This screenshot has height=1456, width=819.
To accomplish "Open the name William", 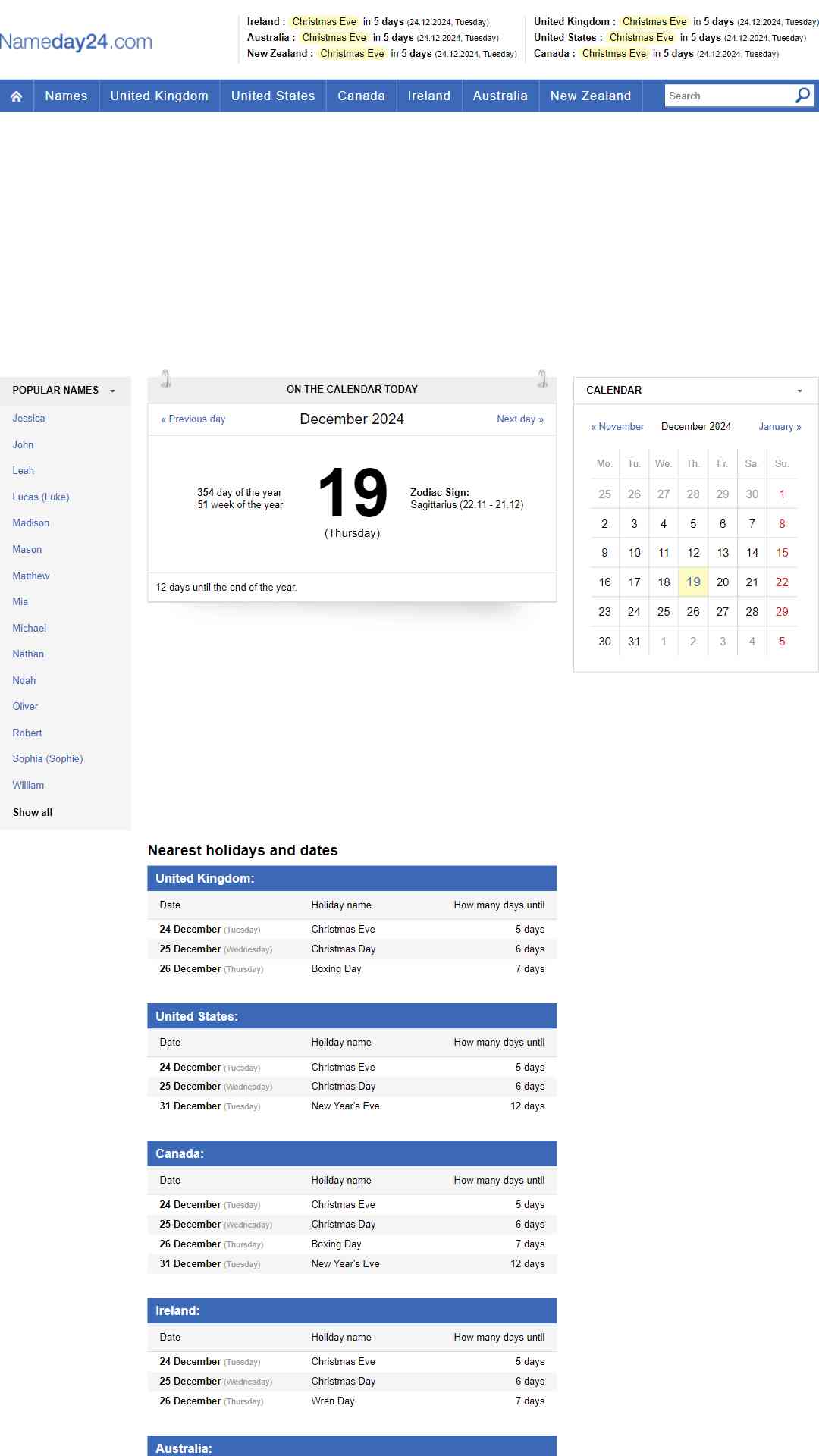I will tap(28, 786).
